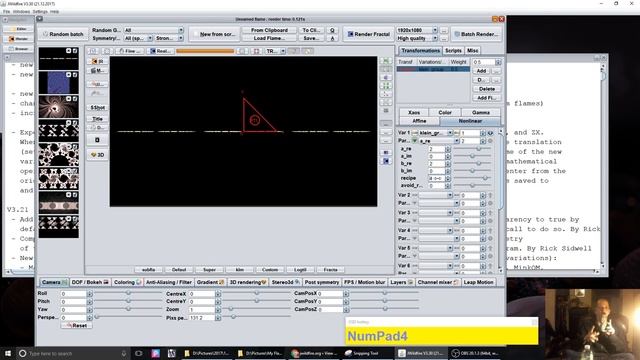Click the green grid icon right of preview
Image resolution: width=640 pixels, height=360 pixels.
(386, 86)
